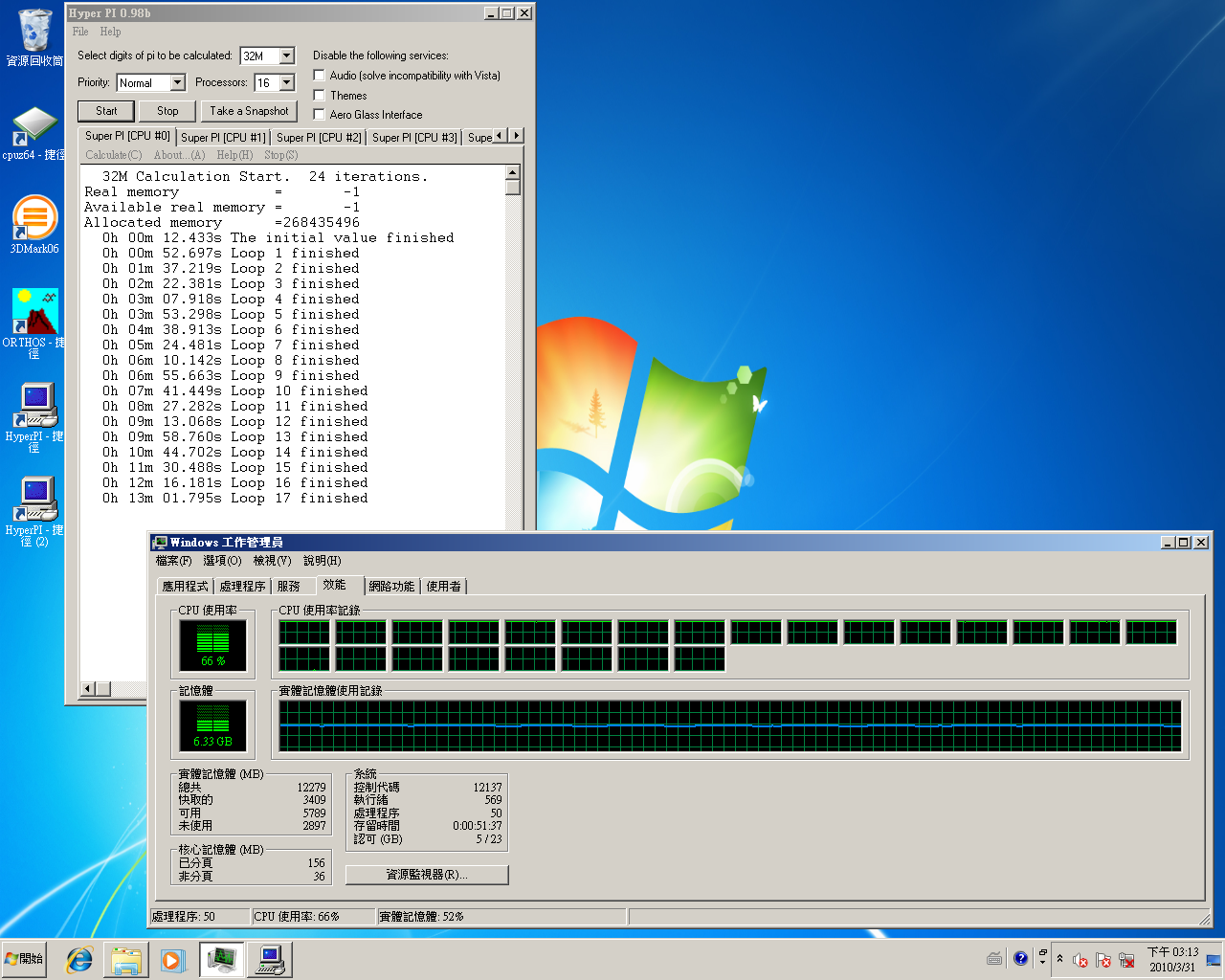The width and height of the screenshot is (1225, 980).
Task: Open Windows Explorer from the taskbar
Action: click(126, 960)
